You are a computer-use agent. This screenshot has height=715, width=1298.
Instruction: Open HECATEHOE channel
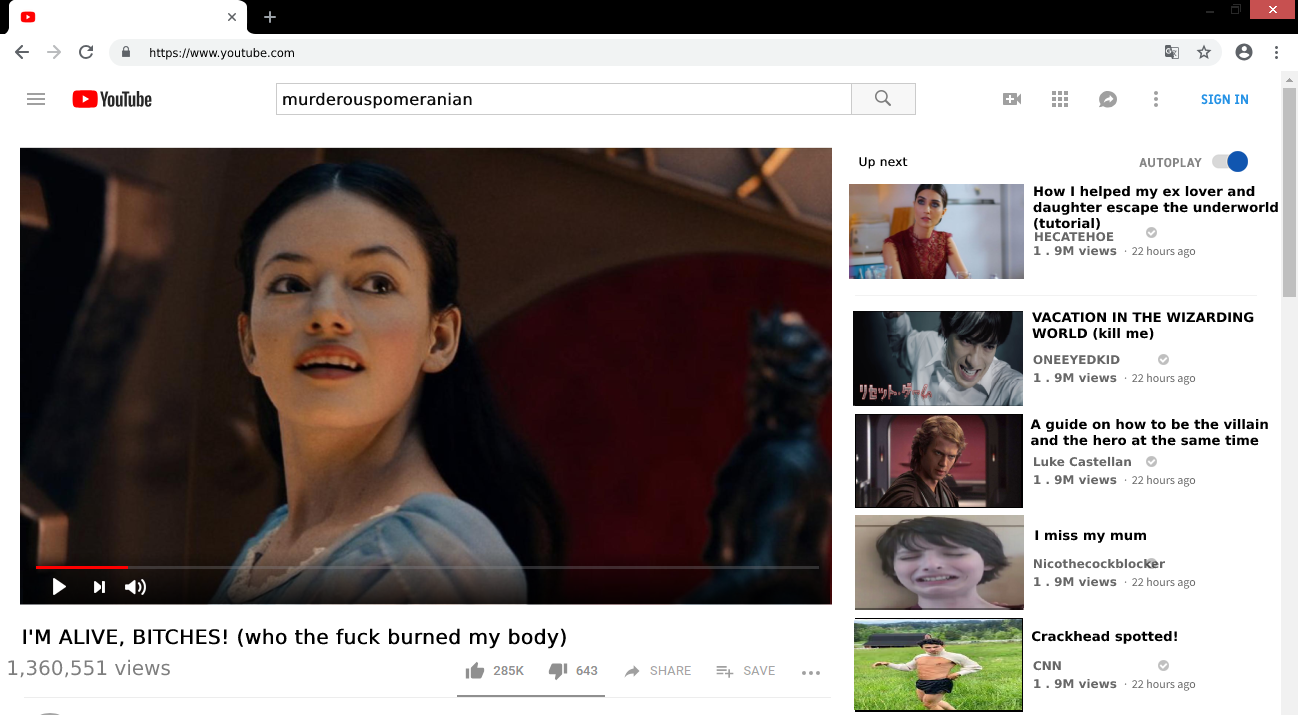point(1073,237)
